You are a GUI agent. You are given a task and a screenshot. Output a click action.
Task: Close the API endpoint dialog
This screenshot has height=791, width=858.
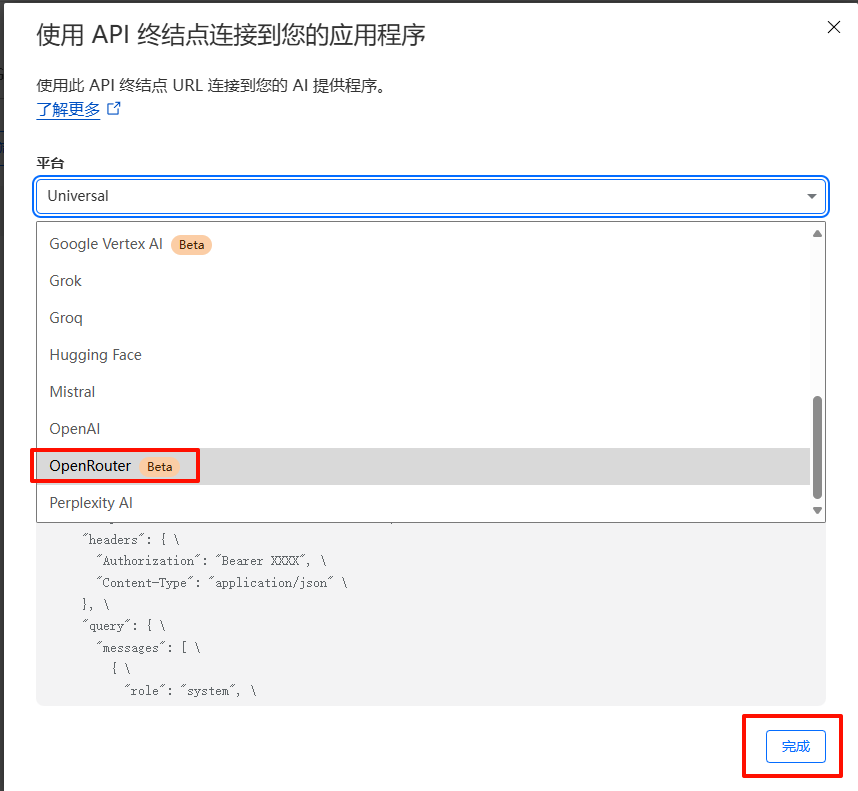coord(833,27)
